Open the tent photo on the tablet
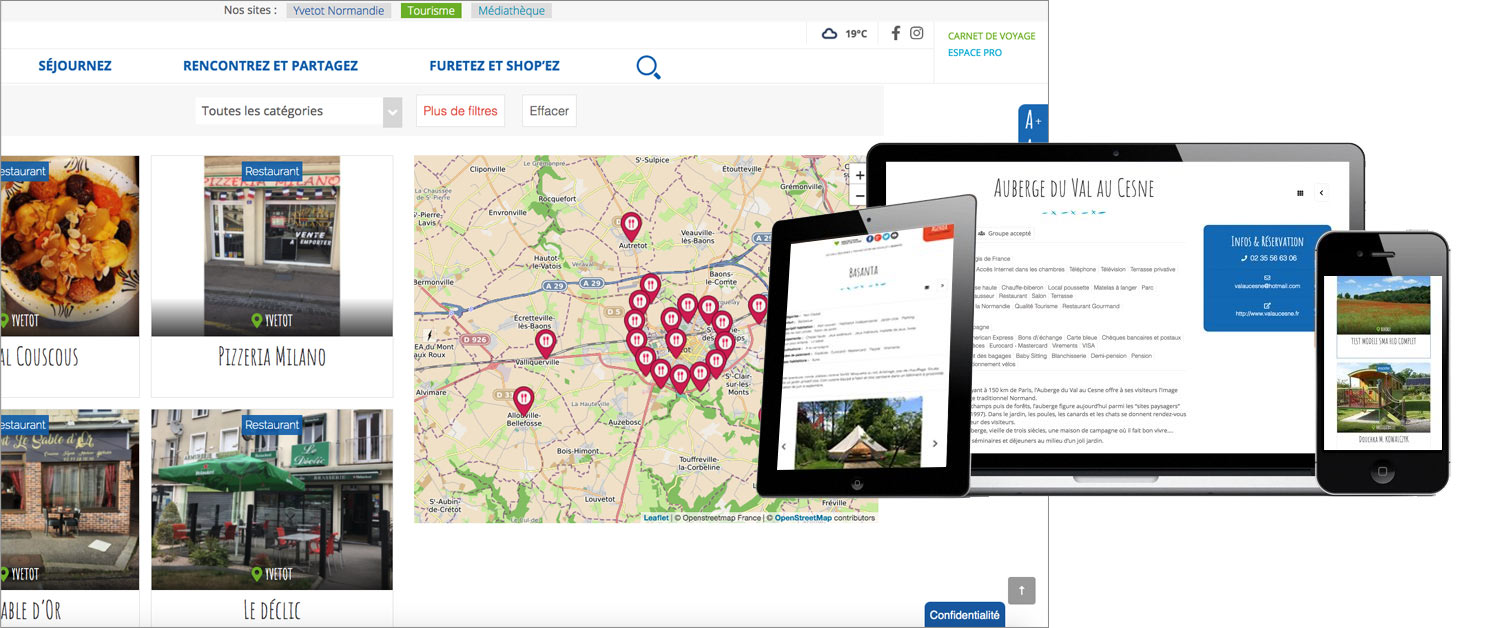Viewport: 1500px width, 628px height. pyautogui.click(x=860, y=434)
